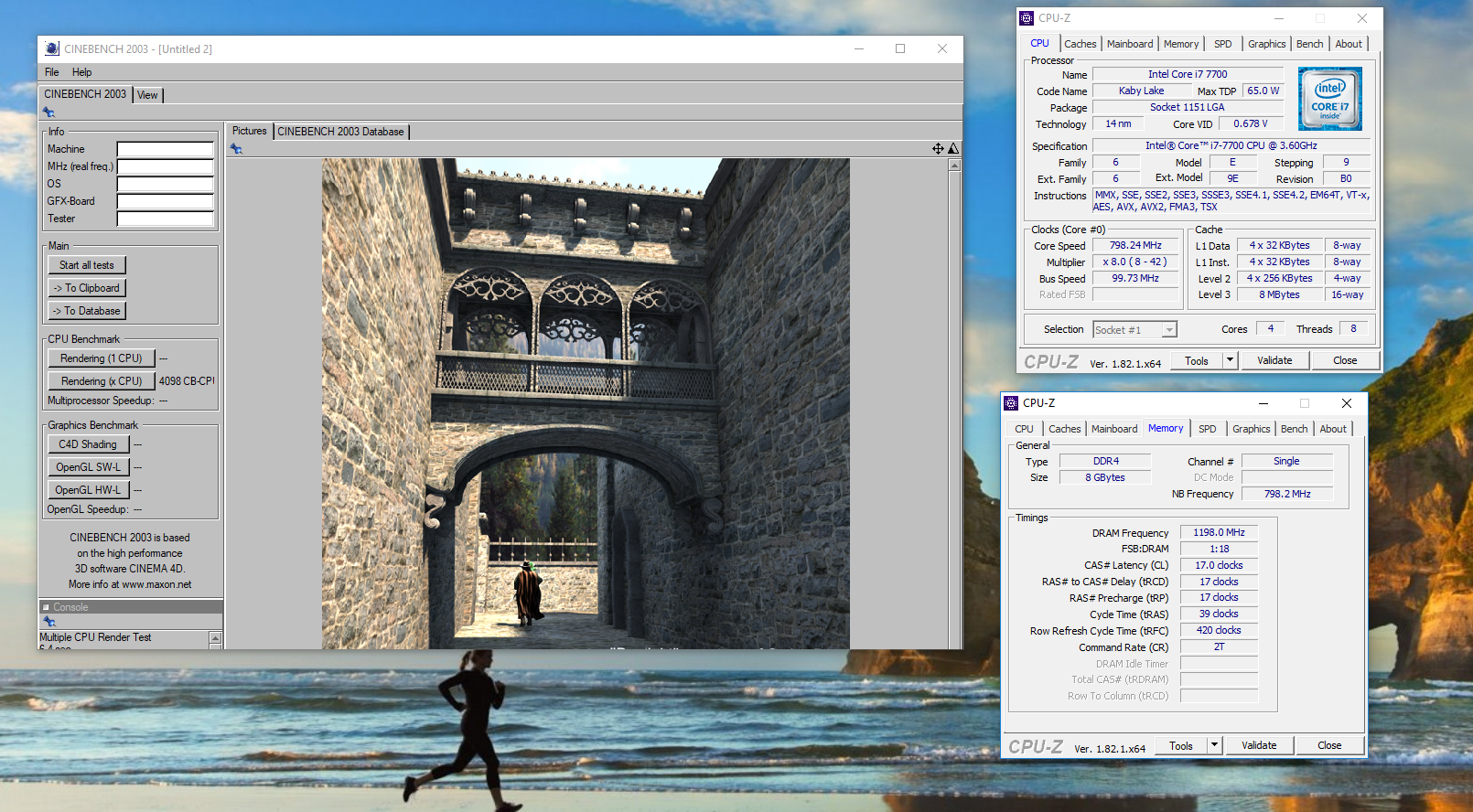This screenshot has height=812, width=1473.
Task: Click the upper CPU-Z window title icon
Action: [x=1027, y=18]
